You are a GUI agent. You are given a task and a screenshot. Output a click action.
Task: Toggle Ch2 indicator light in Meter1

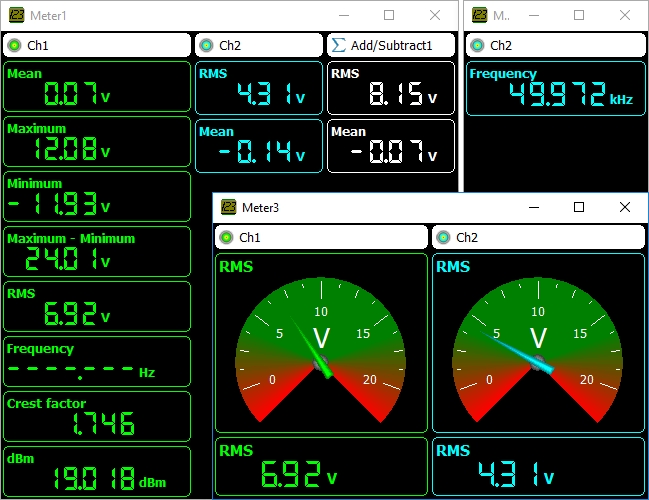(206, 45)
